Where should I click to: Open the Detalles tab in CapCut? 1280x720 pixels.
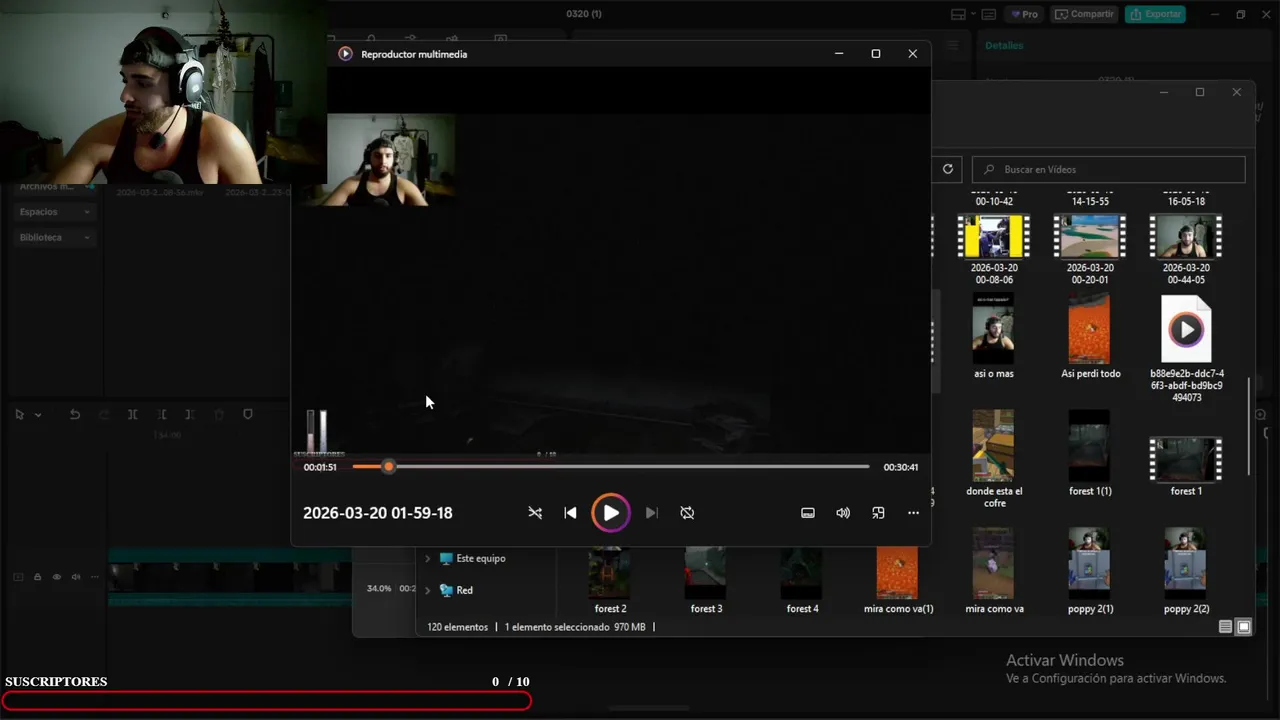click(x=1004, y=45)
